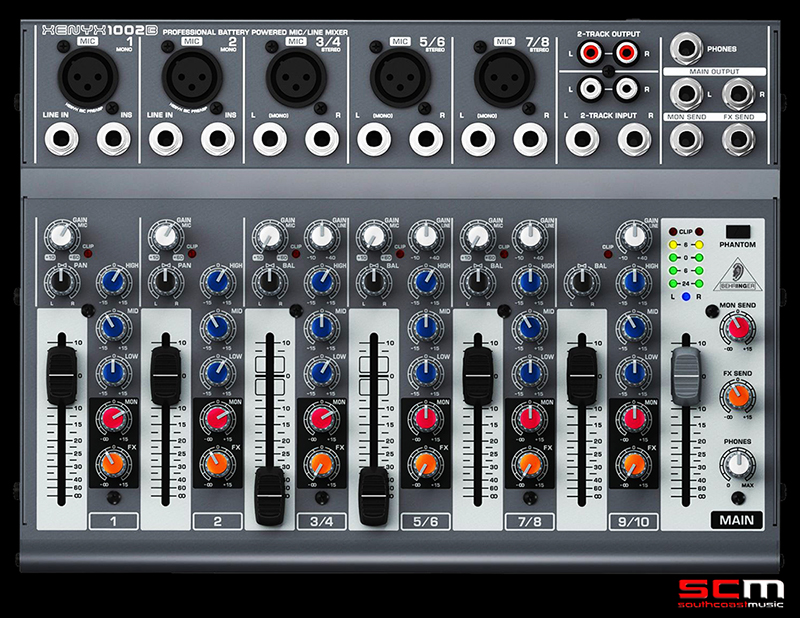Click channel 1 orange FX knob
800x618 pixels.
click(114, 463)
